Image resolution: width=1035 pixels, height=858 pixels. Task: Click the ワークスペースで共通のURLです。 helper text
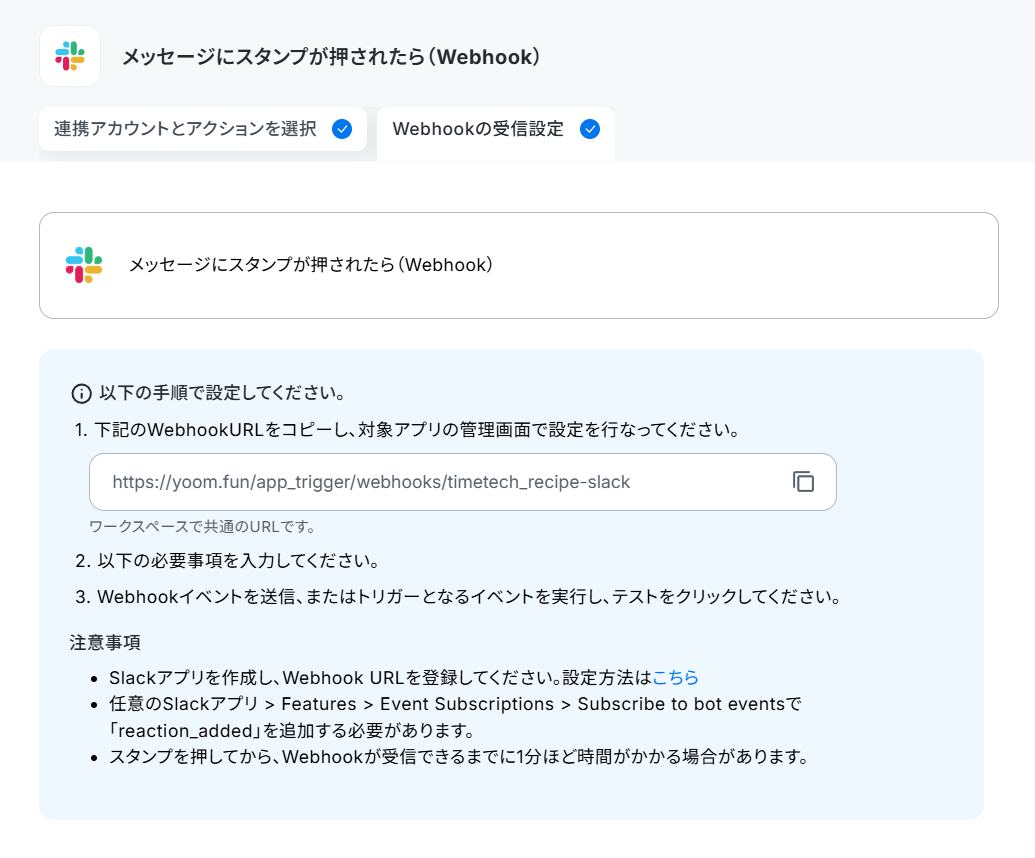pyautogui.click(x=202, y=527)
